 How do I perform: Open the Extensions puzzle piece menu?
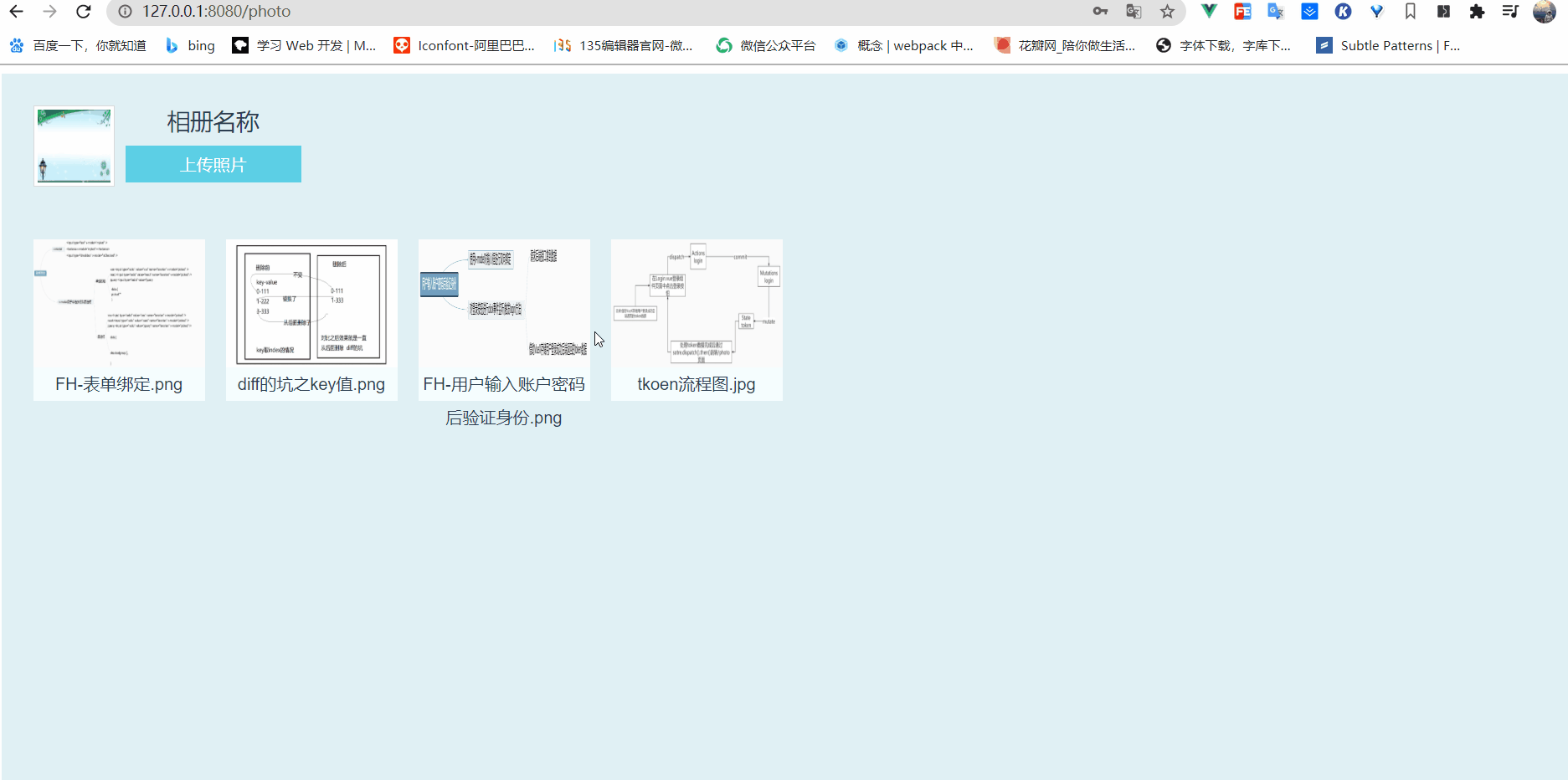pyautogui.click(x=1477, y=12)
